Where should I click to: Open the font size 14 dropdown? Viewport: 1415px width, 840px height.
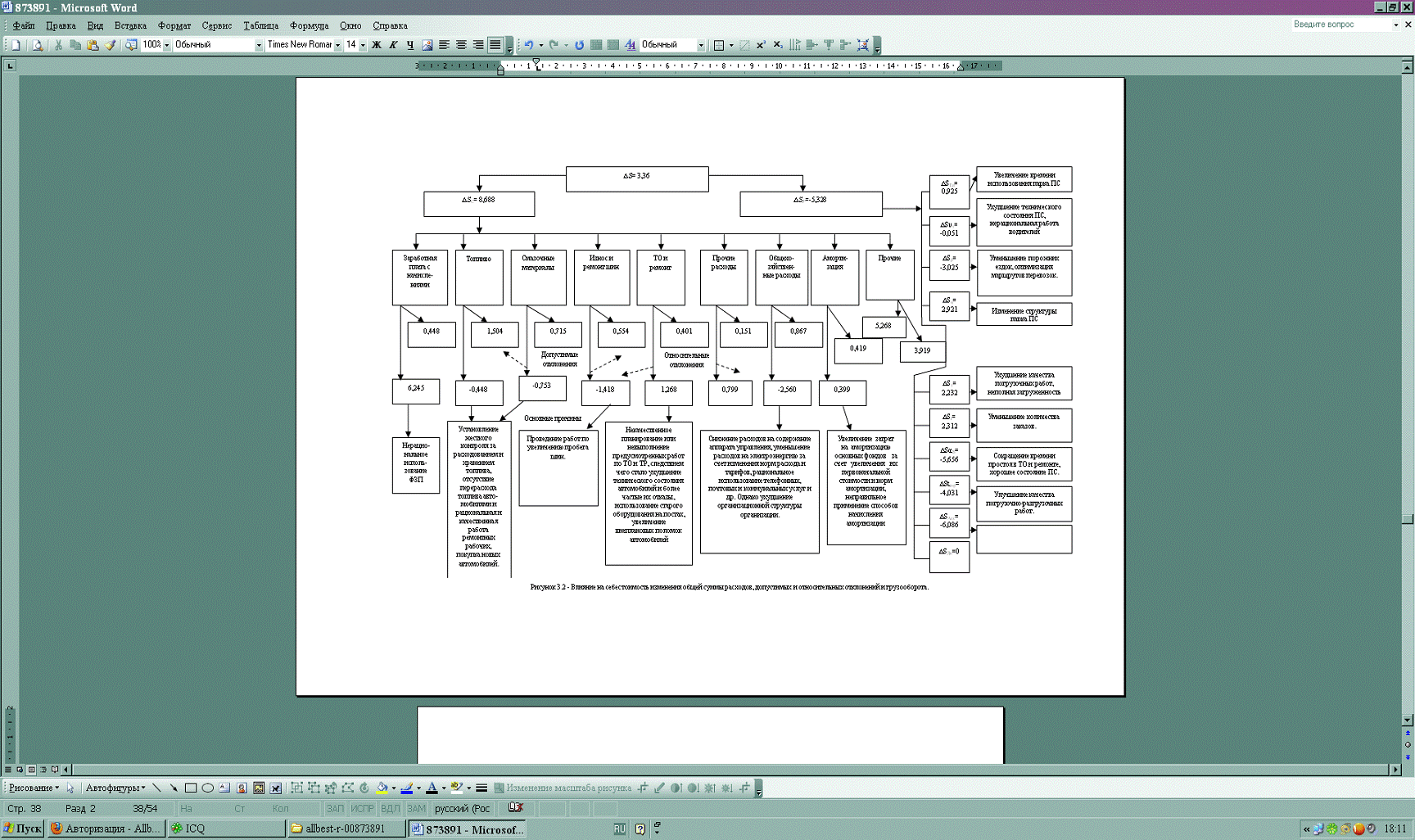[x=363, y=45]
